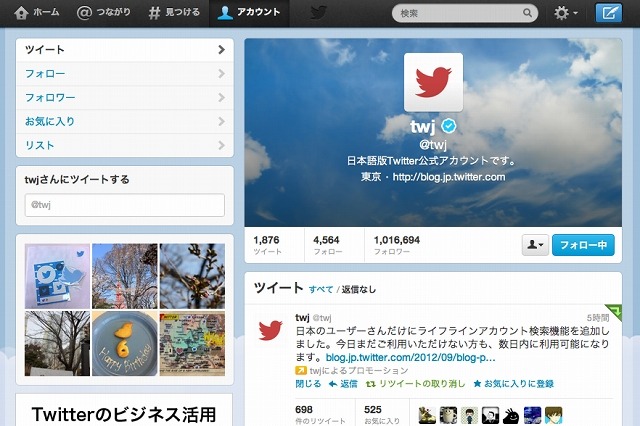Select the 返信なし (no replies) filter
The image size is (640, 426).
[x=358, y=289]
